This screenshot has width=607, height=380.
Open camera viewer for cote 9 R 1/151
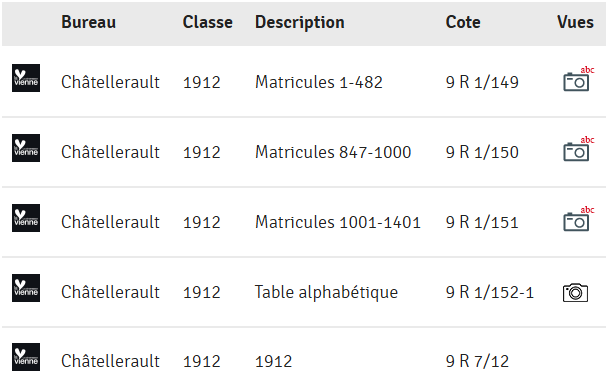[578, 219]
